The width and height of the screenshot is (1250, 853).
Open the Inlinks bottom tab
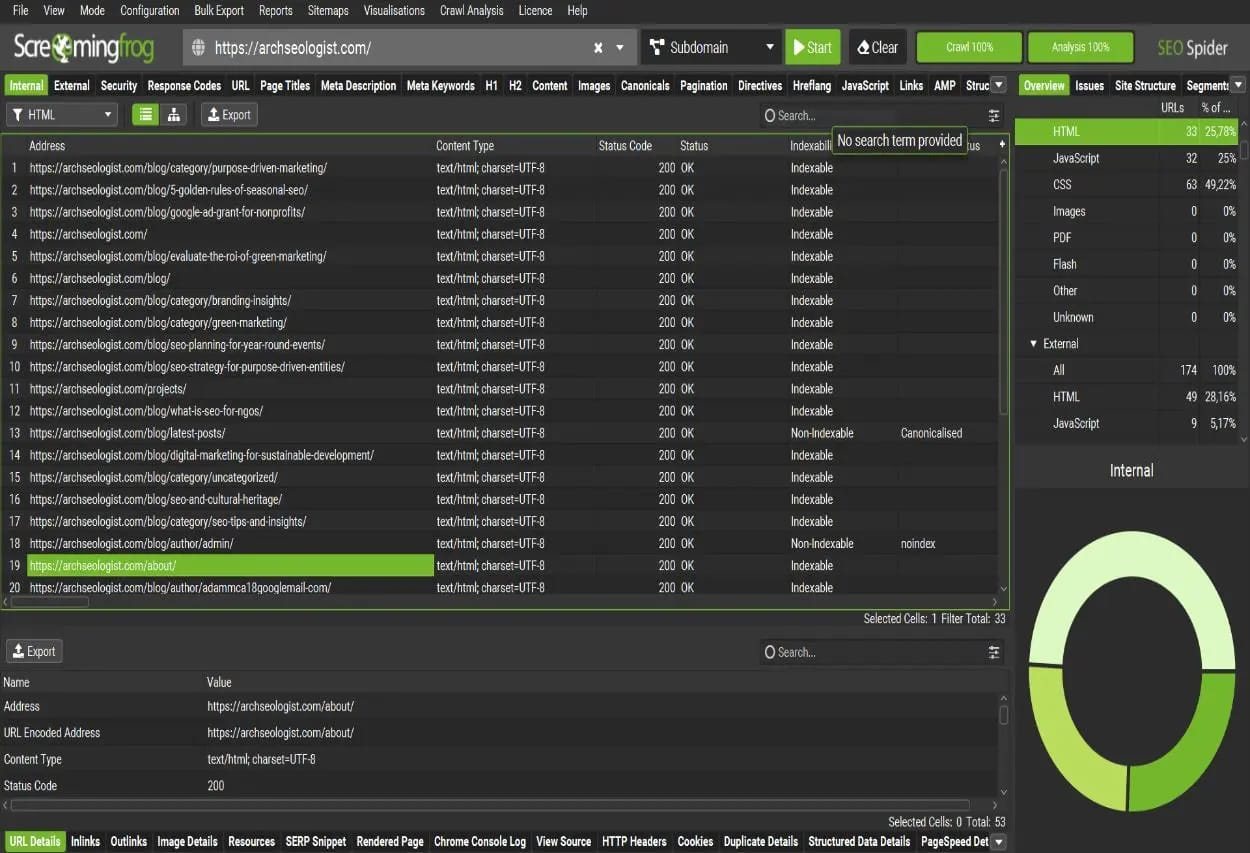tap(85, 842)
